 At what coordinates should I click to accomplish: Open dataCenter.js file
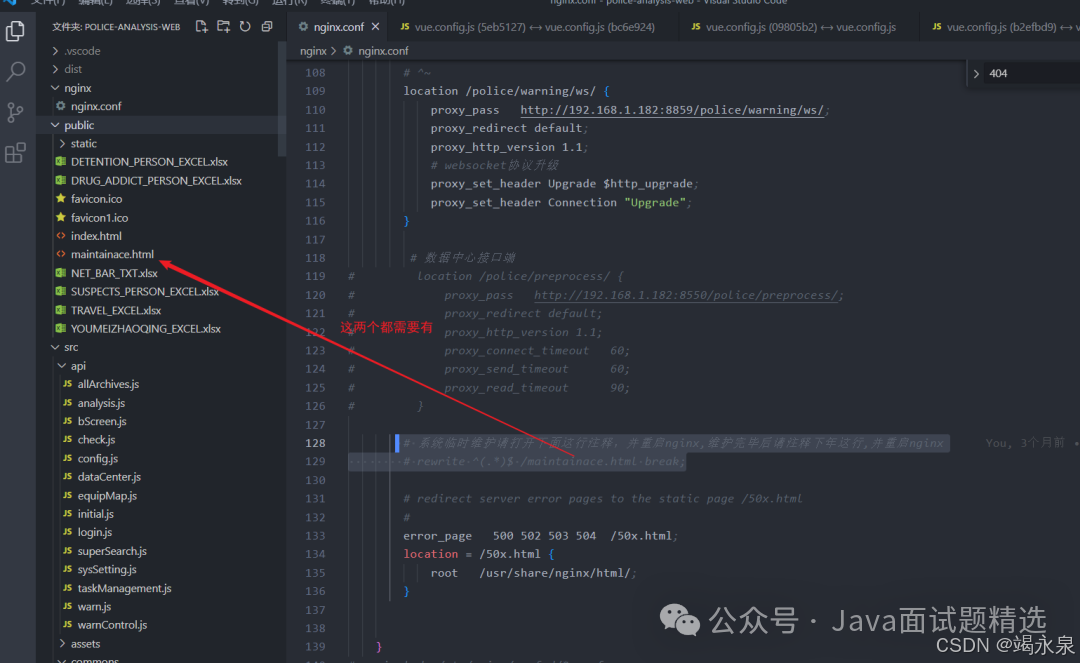click(x=109, y=476)
